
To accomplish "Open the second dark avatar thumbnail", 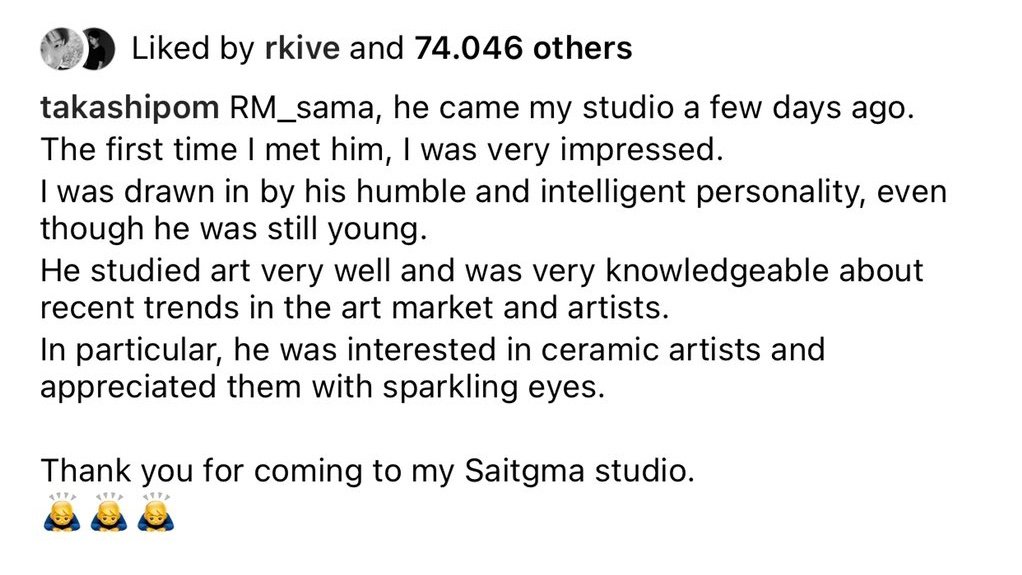I will coord(98,49).
